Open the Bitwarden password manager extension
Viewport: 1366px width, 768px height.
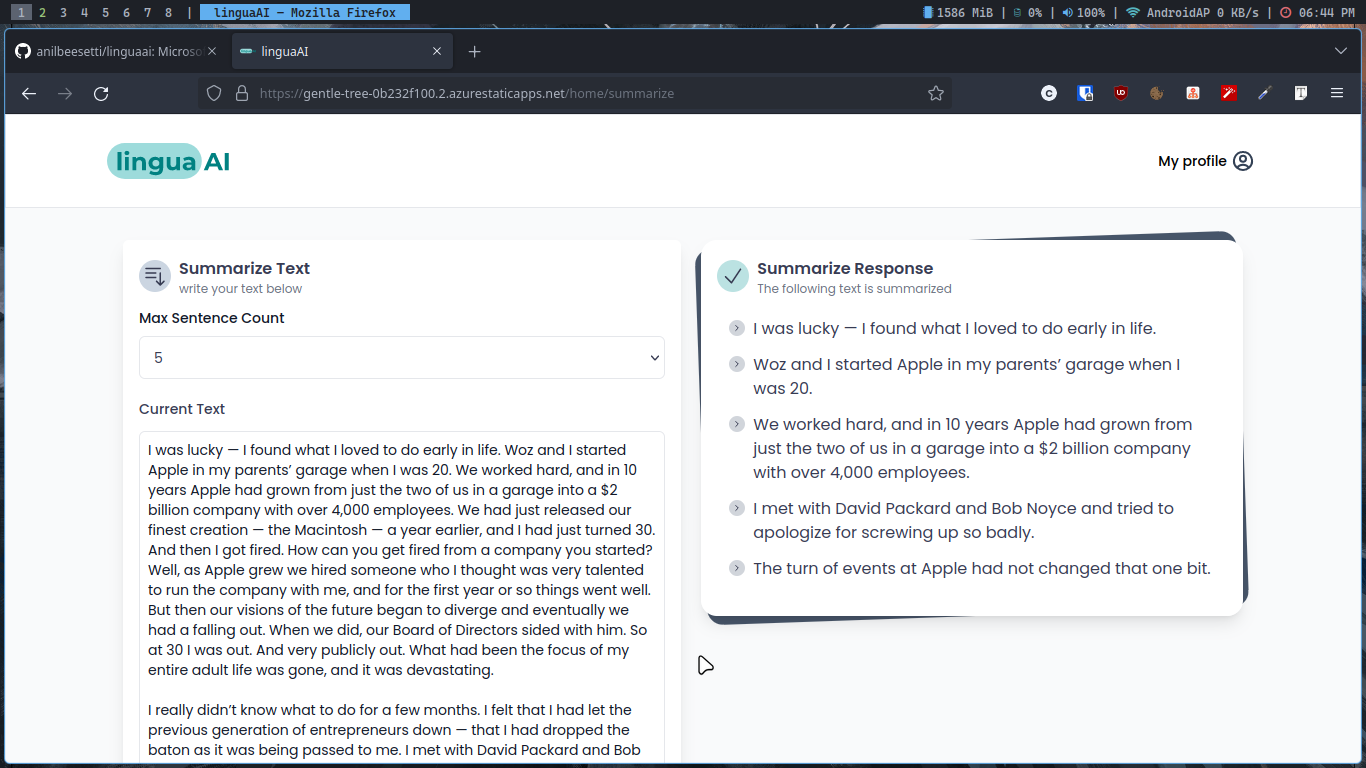click(x=1085, y=92)
